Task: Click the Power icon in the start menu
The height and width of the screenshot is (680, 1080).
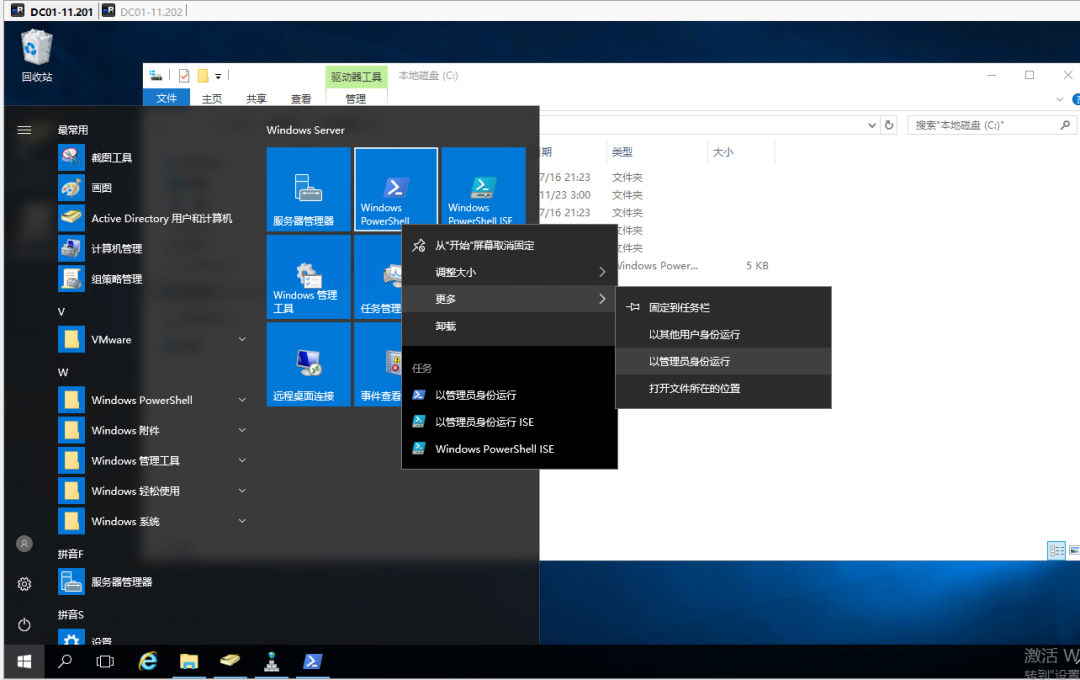Action: coord(24,625)
